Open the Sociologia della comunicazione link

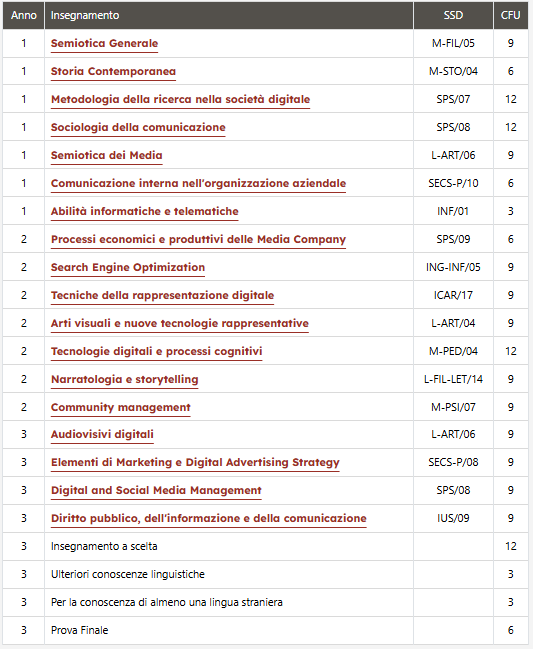point(138,127)
